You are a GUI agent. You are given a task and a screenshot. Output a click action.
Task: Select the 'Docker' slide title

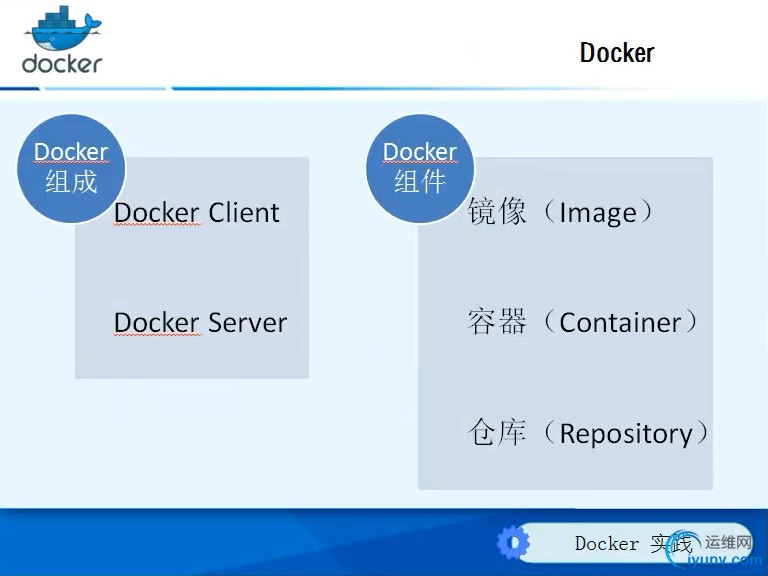click(617, 53)
